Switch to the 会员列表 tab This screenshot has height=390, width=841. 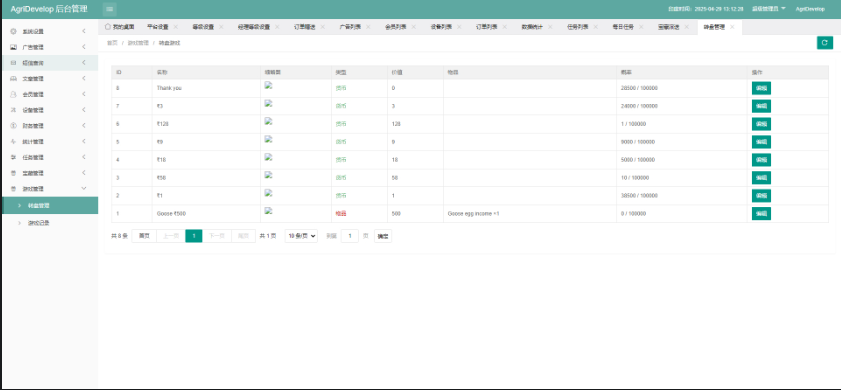396,27
